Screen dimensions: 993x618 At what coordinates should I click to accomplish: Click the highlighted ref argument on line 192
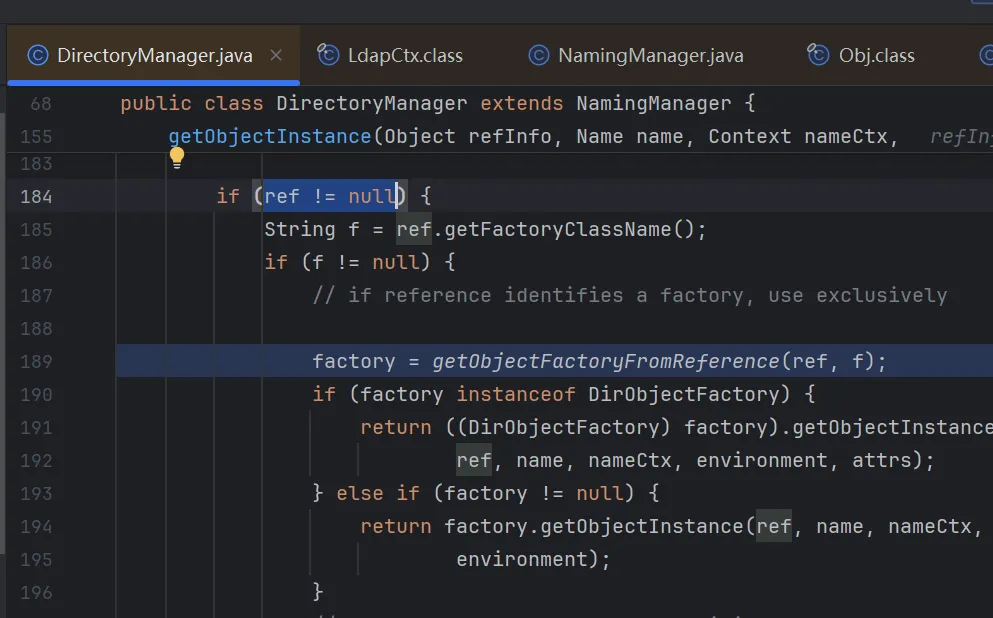point(474,460)
